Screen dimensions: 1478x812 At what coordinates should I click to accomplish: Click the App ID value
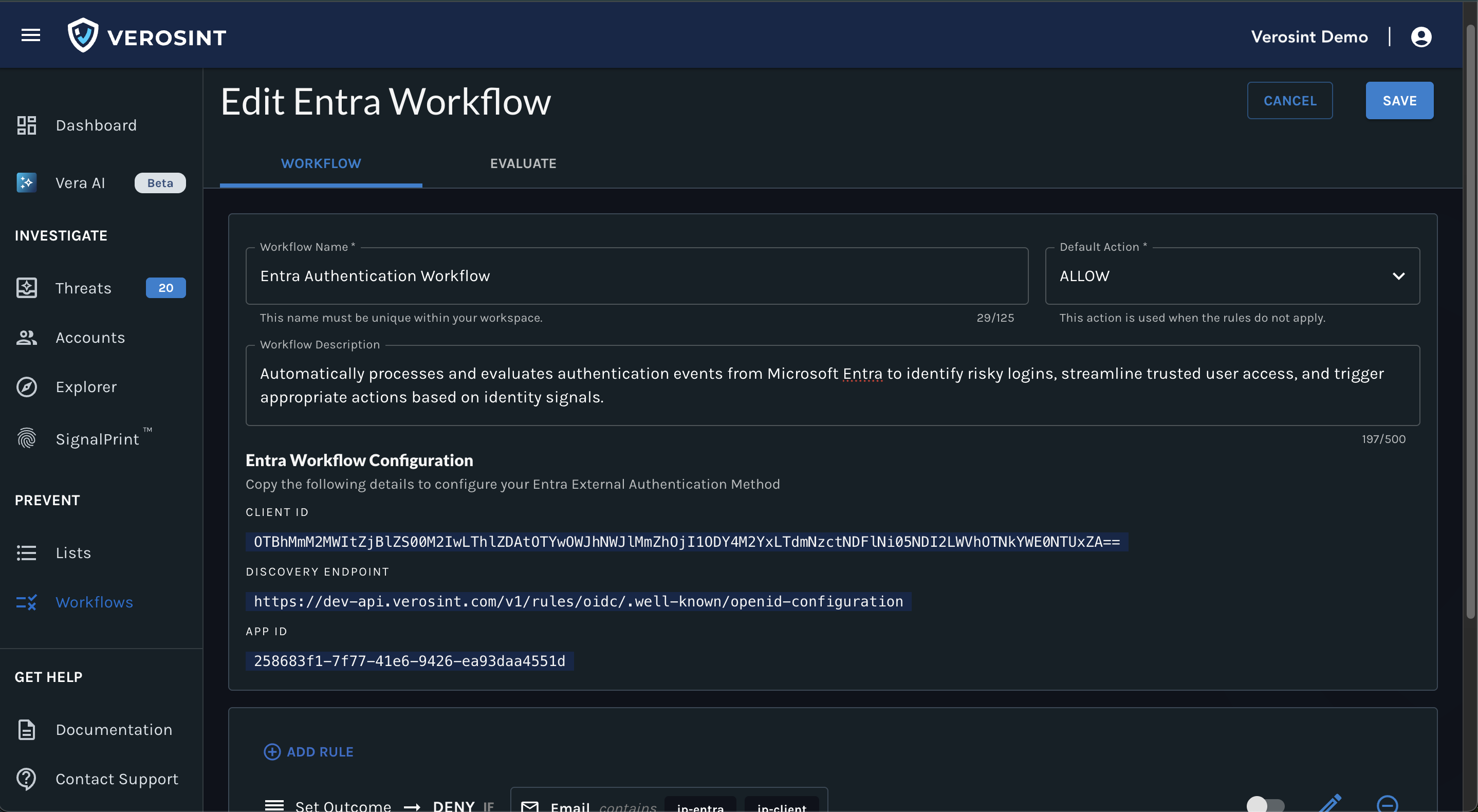[x=409, y=661]
